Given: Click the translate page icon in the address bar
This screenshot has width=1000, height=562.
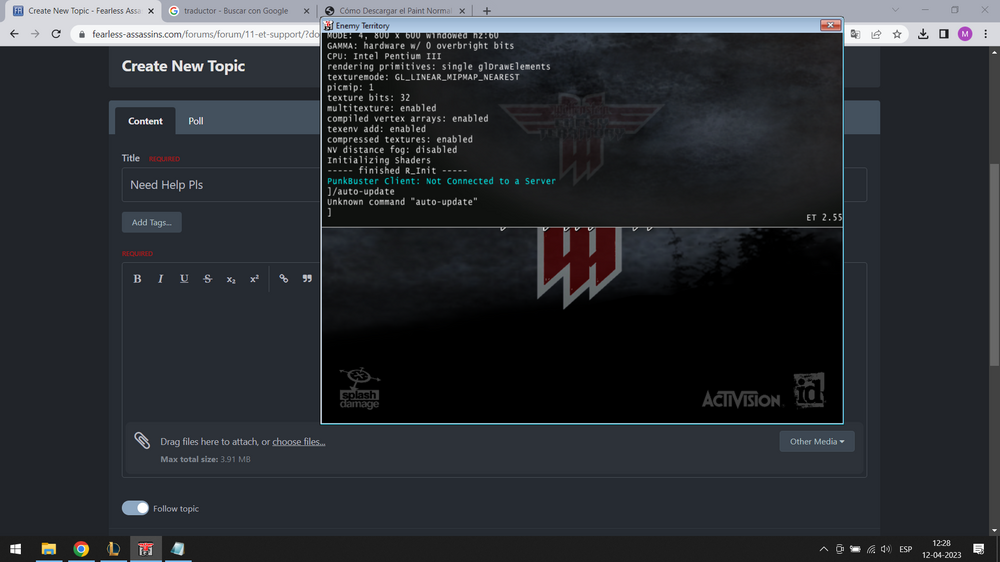Looking at the screenshot, I should pyautogui.click(x=855, y=34).
